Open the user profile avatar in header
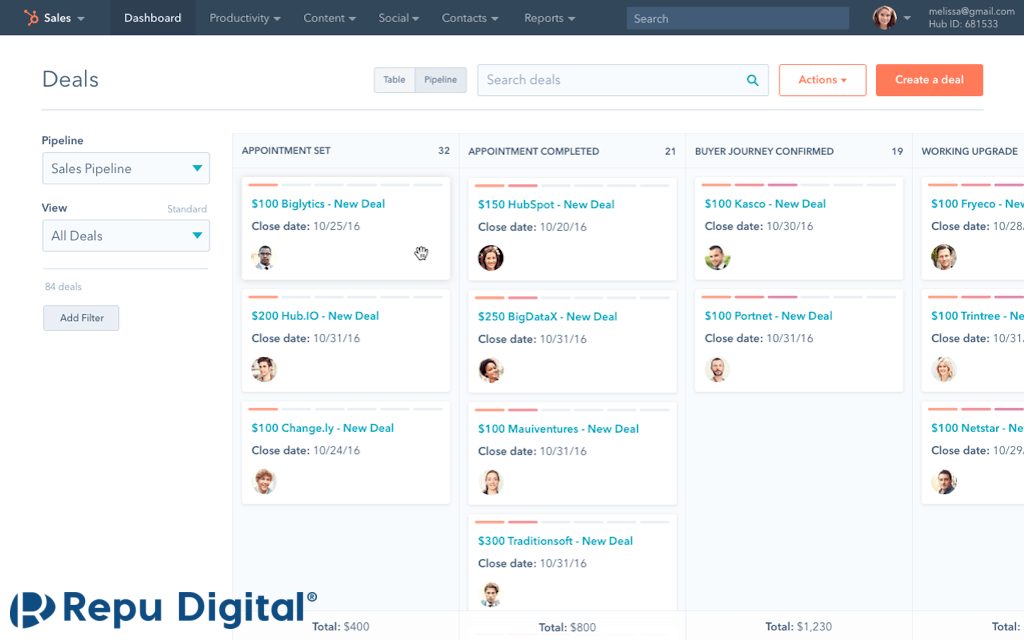The width and height of the screenshot is (1024, 640). pyautogui.click(x=885, y=18)
